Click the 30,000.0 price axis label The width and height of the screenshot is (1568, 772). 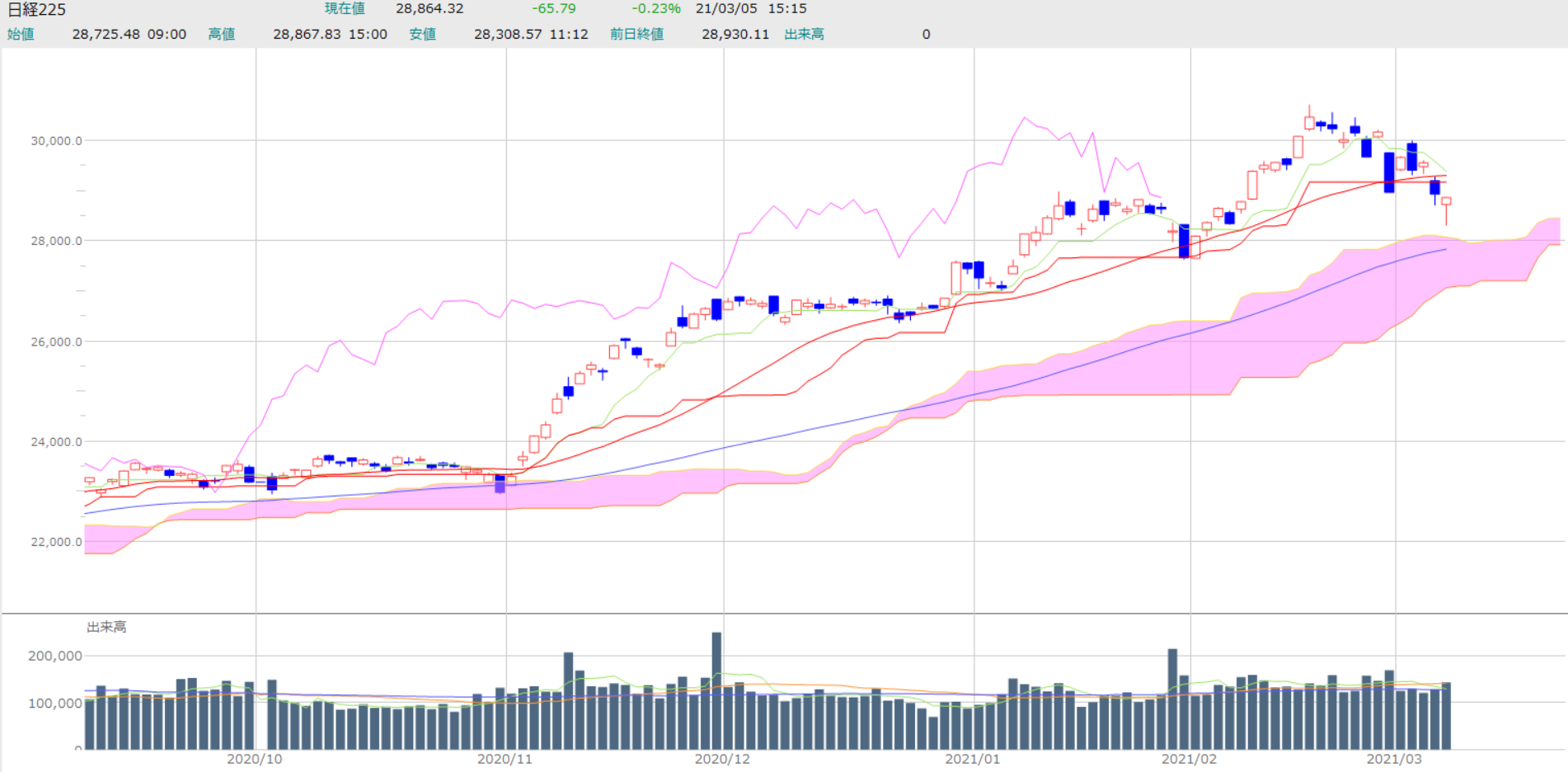pyautogui.click(x=56, y=141)
